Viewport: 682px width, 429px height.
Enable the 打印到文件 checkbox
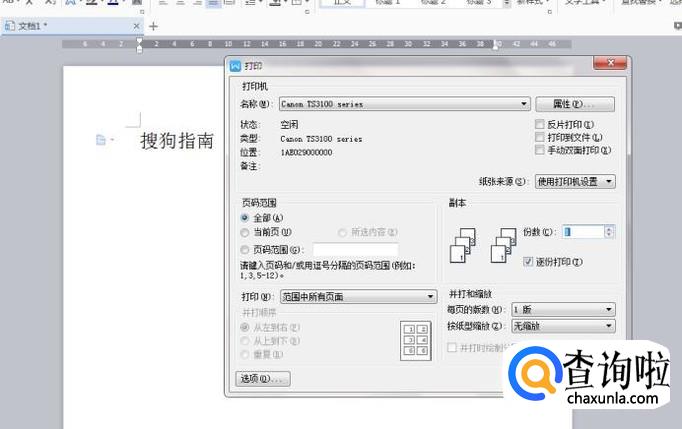click(x=540, y=137)
